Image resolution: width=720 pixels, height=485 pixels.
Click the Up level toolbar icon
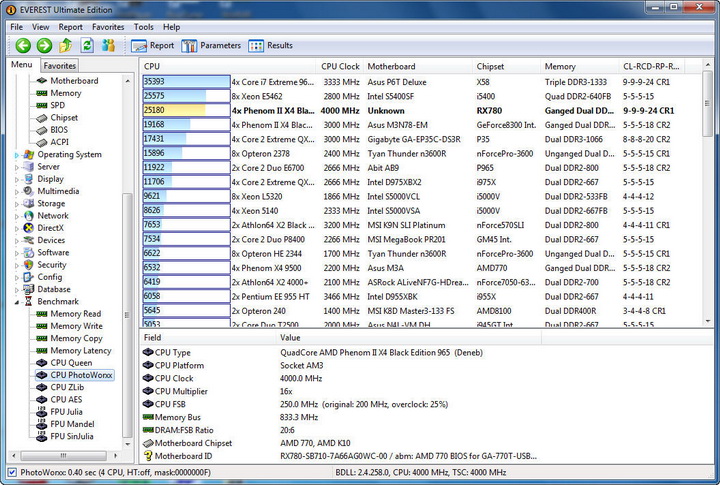66,45
